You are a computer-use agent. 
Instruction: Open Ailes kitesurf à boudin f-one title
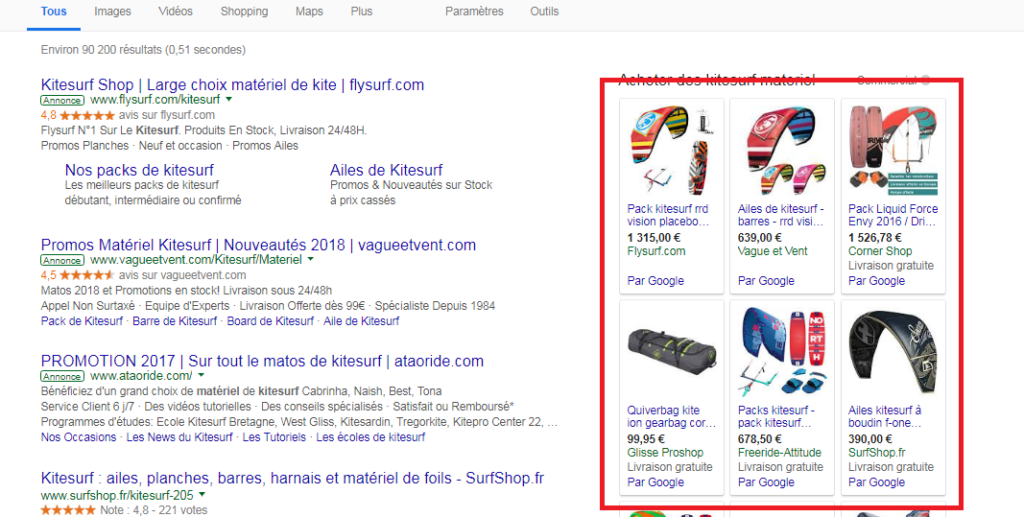tap(885, 417)
